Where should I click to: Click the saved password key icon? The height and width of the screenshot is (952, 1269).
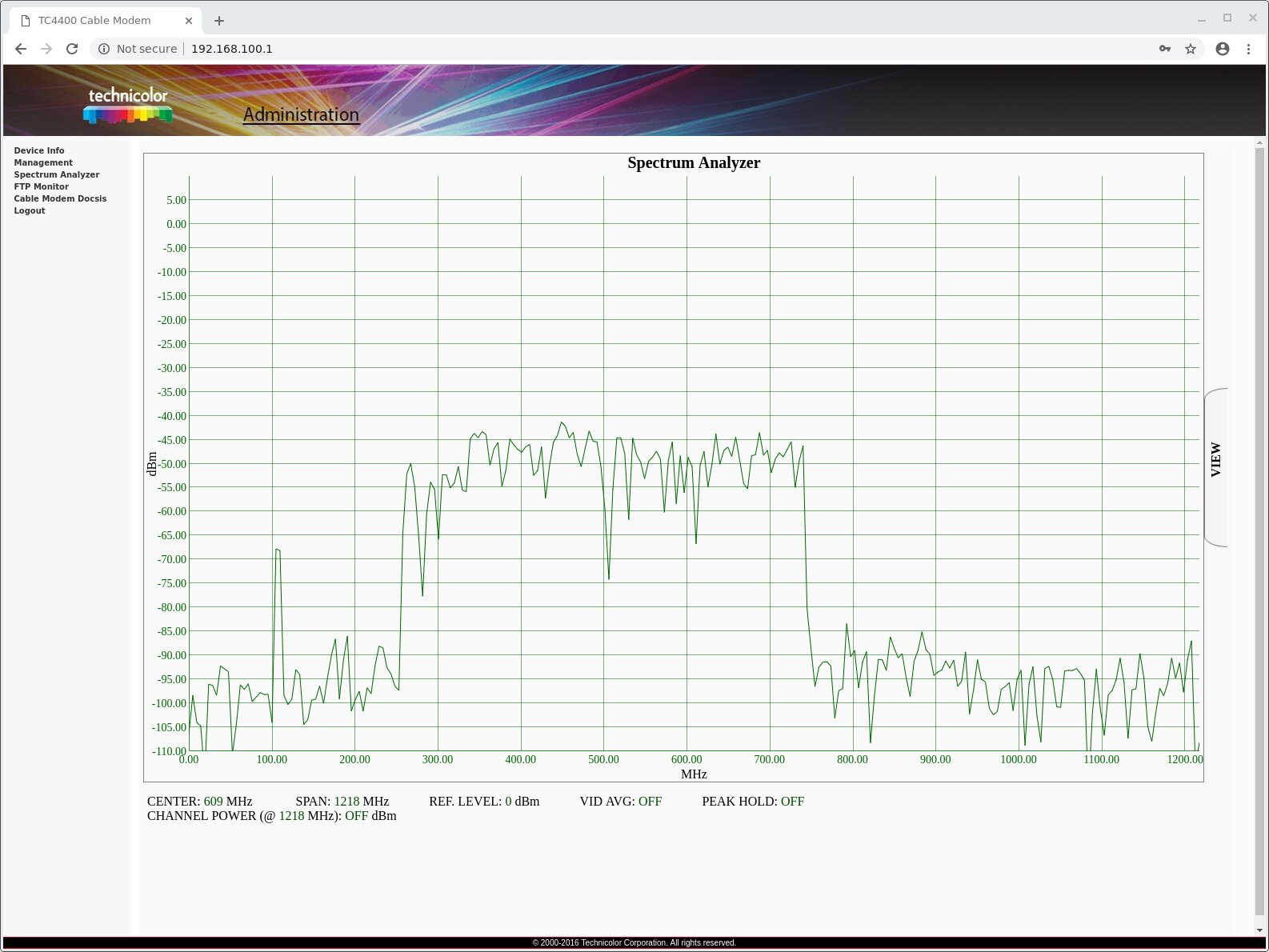pyautogui.click(x=1165, y=49)
